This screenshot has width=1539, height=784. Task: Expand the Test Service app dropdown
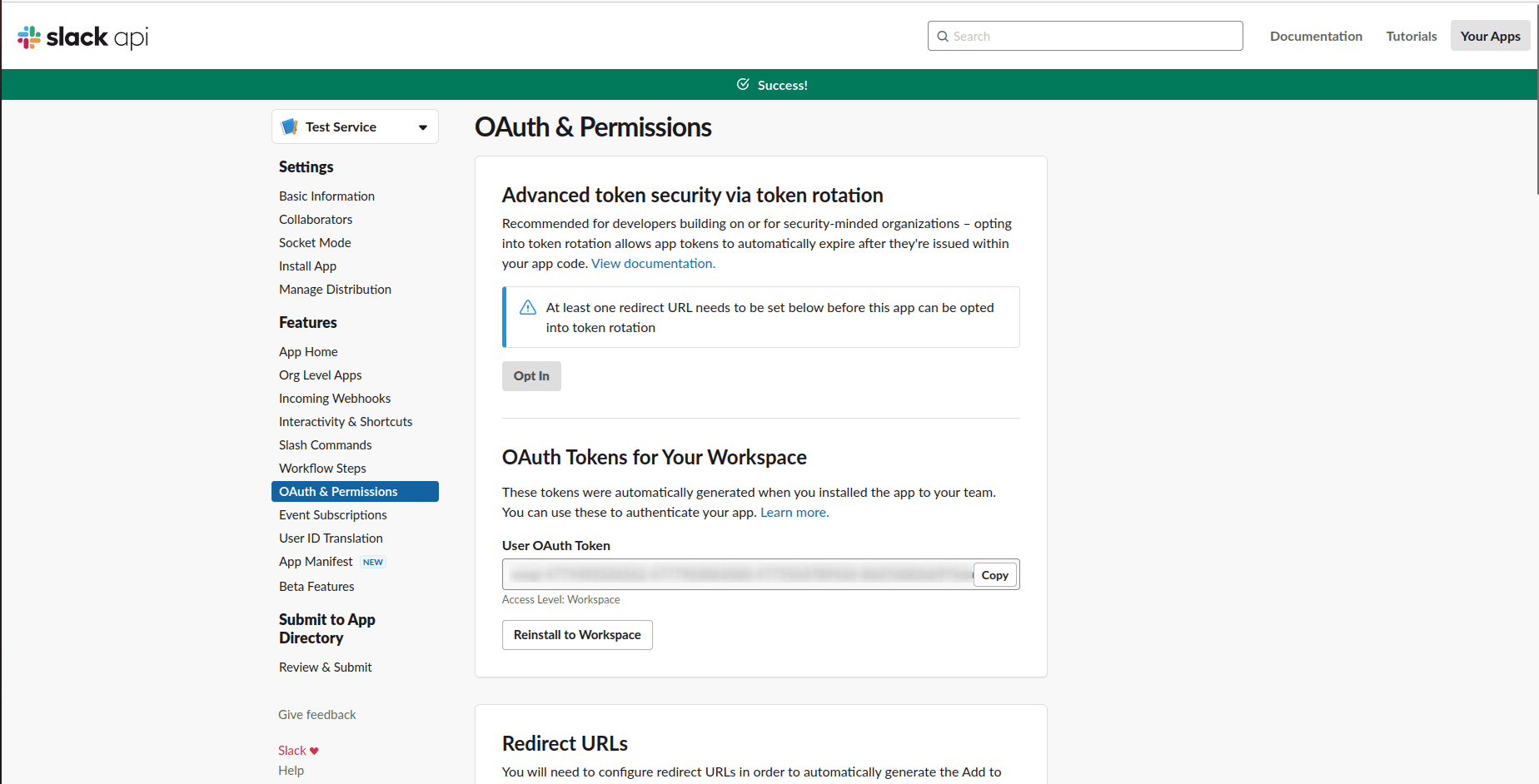pyautogui.click(x=355, y=127)
